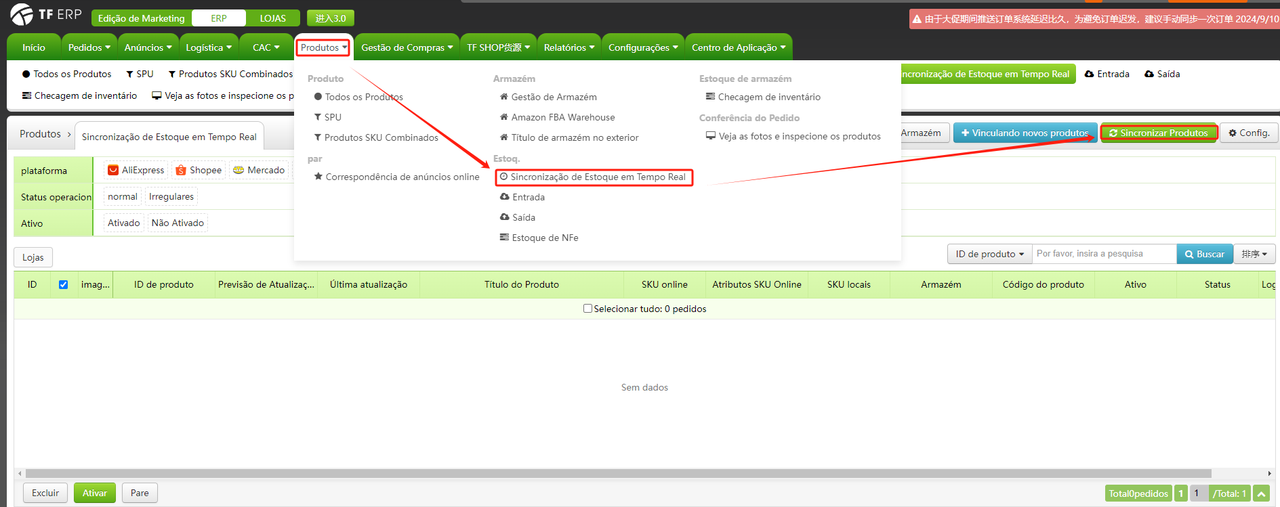1280x507 pixels.
Task: Select Sincronização de Estoque em Tempo Real menu item
Action: (597, 177)
